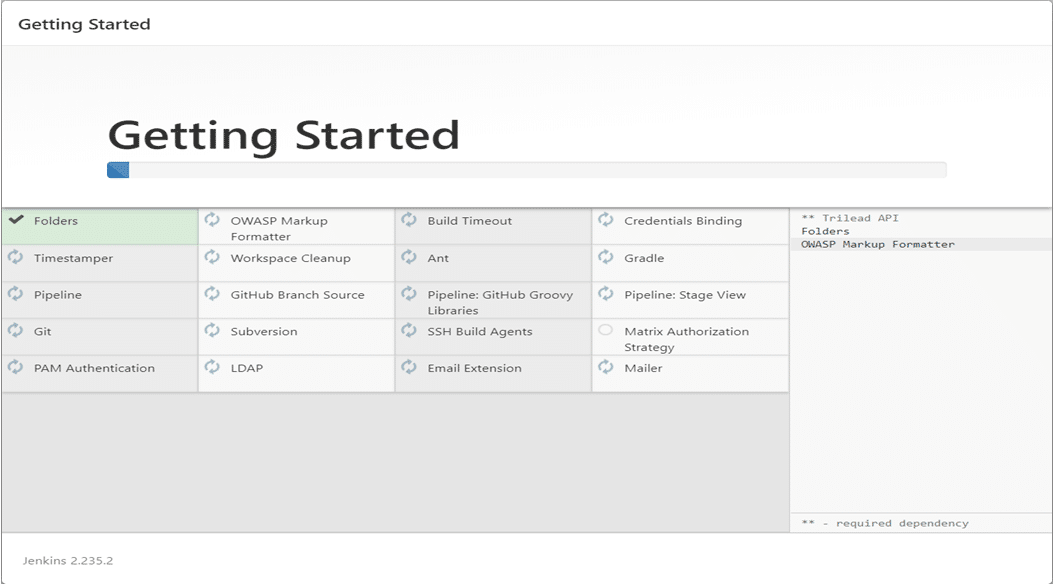Click "Folders" entry in the install log
This screenshot has height=585, width=1054.
point(825,231)
